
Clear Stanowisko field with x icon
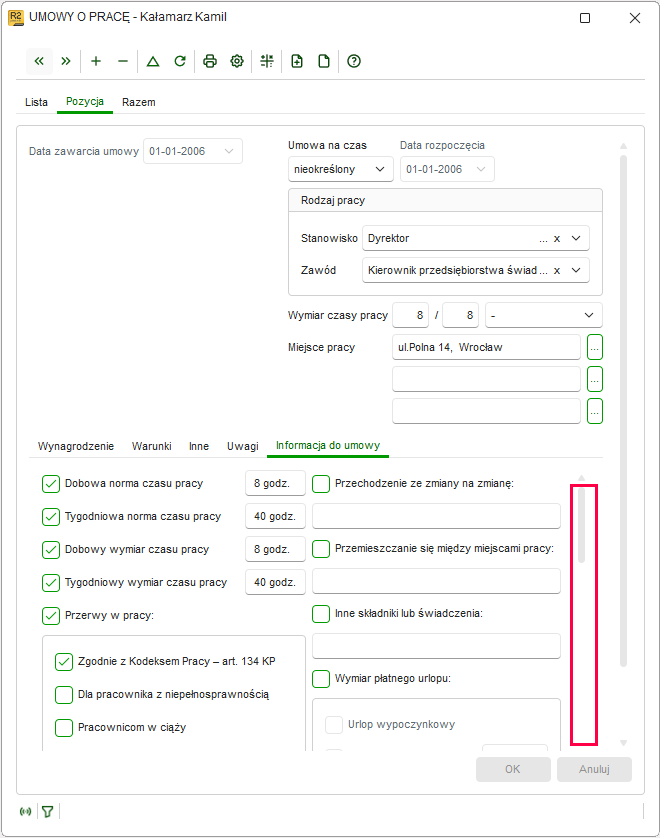557,238
